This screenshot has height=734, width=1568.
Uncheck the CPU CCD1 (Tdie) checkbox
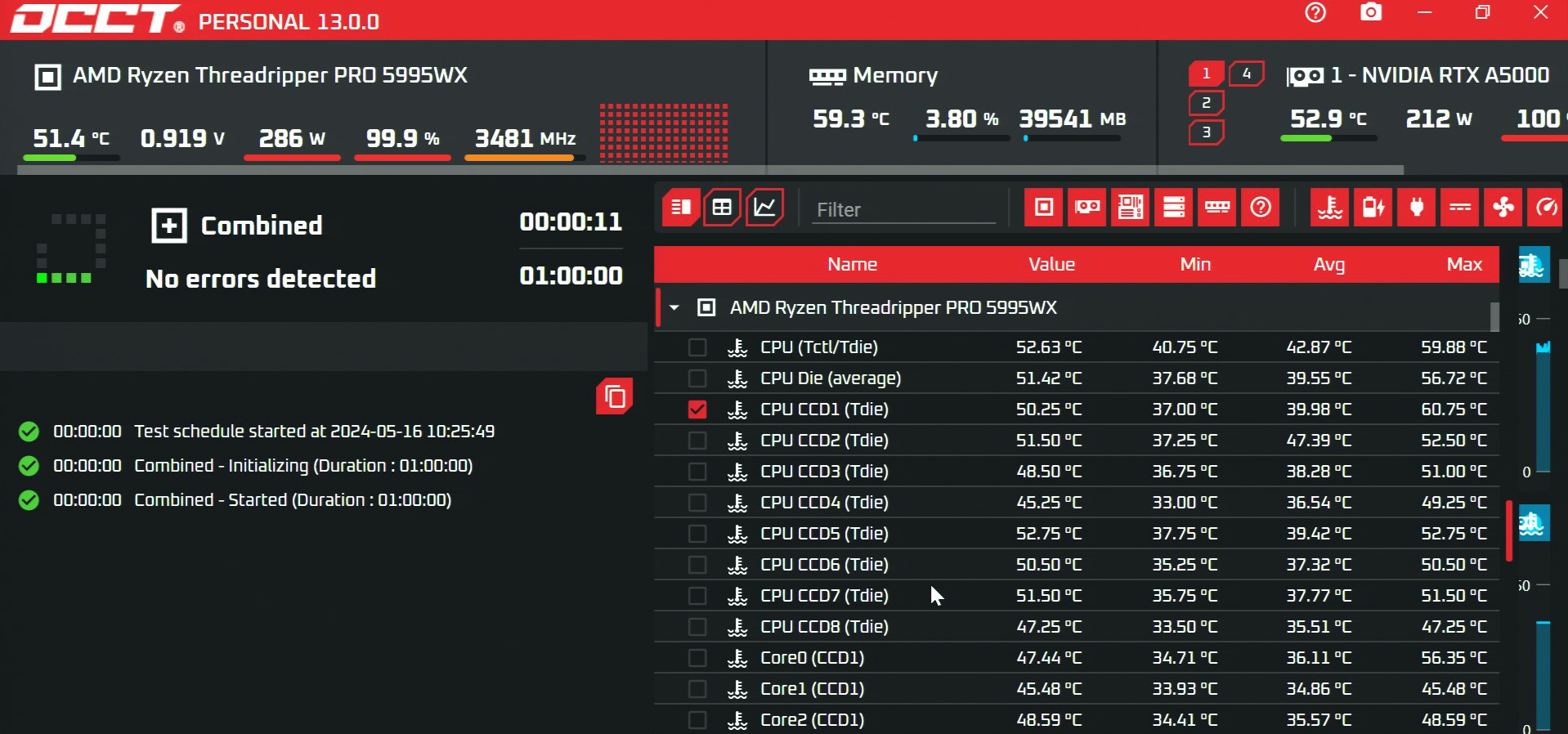(x=697, y=410)
